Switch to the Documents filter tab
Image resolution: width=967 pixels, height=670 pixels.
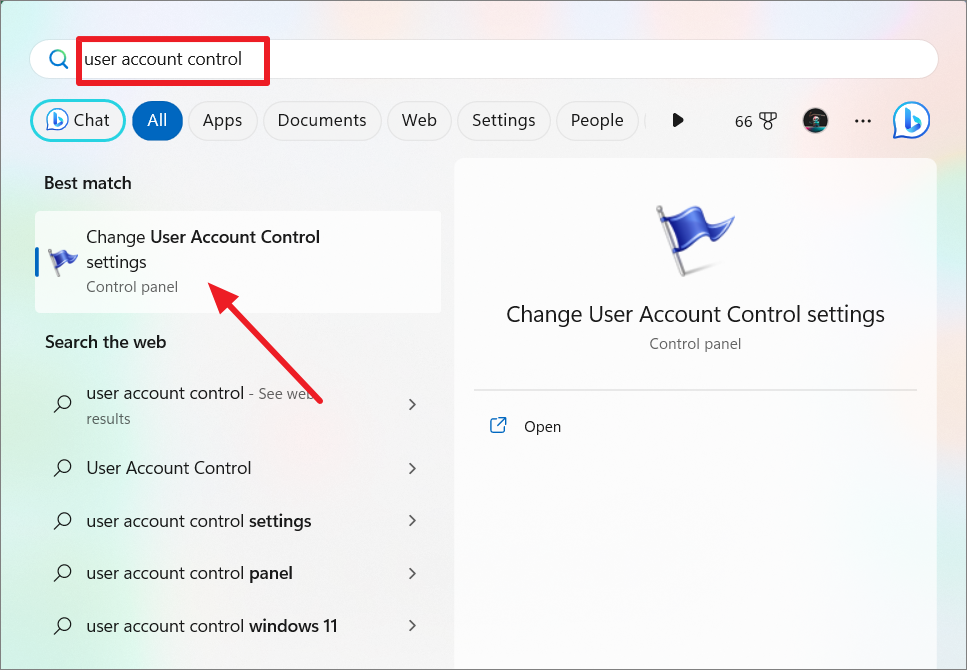[x=322, y=120]
